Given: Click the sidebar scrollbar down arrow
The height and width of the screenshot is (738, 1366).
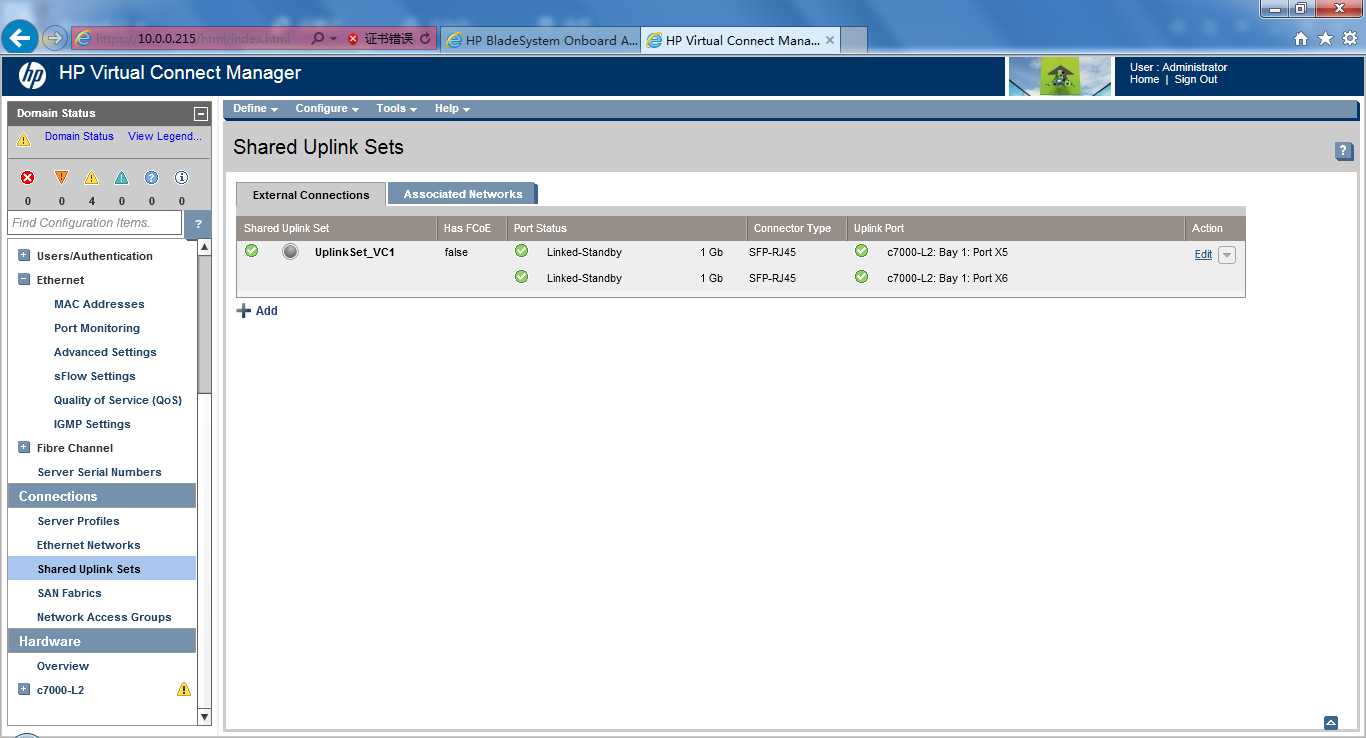Looking at the screenshot, I should 205,716.
